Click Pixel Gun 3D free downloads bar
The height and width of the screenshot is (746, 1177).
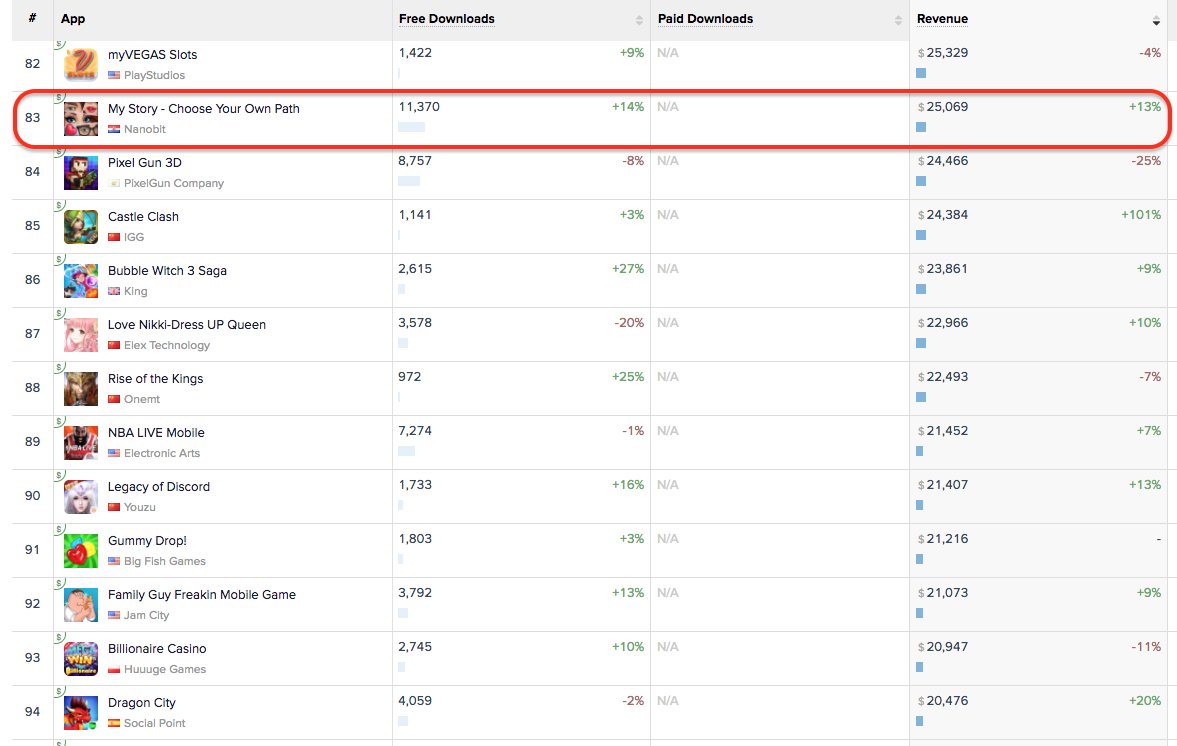(x=409, y=181)
